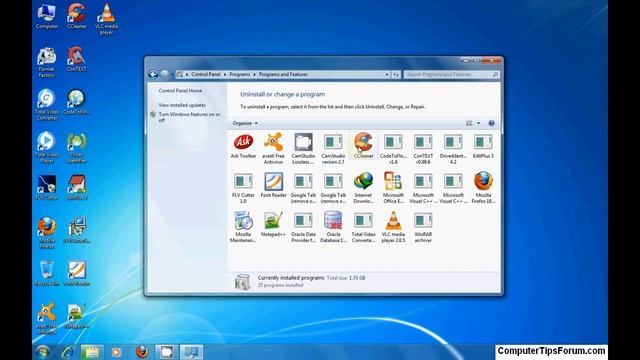
Task: Click Programs in address breadcrumb
Action: pos(240,75)
